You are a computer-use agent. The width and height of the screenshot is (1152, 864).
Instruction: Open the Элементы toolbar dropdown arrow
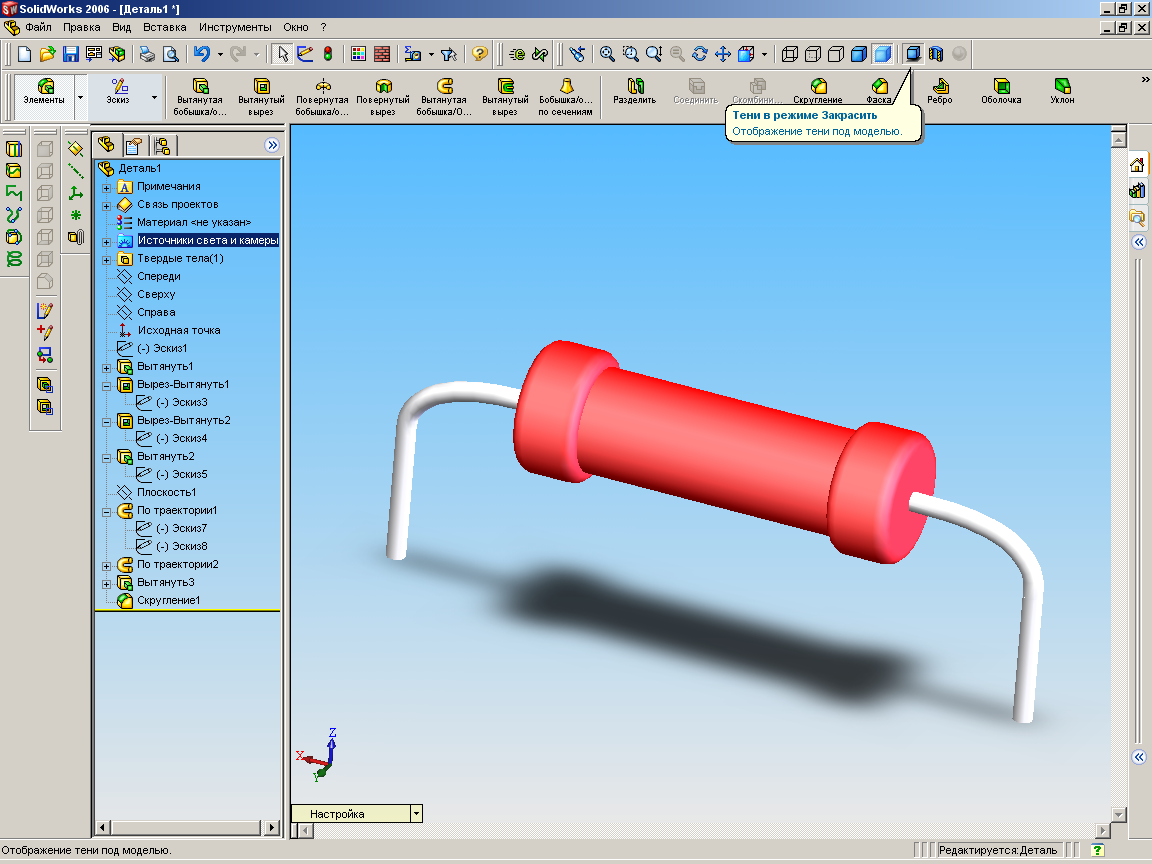coord(80,97)
